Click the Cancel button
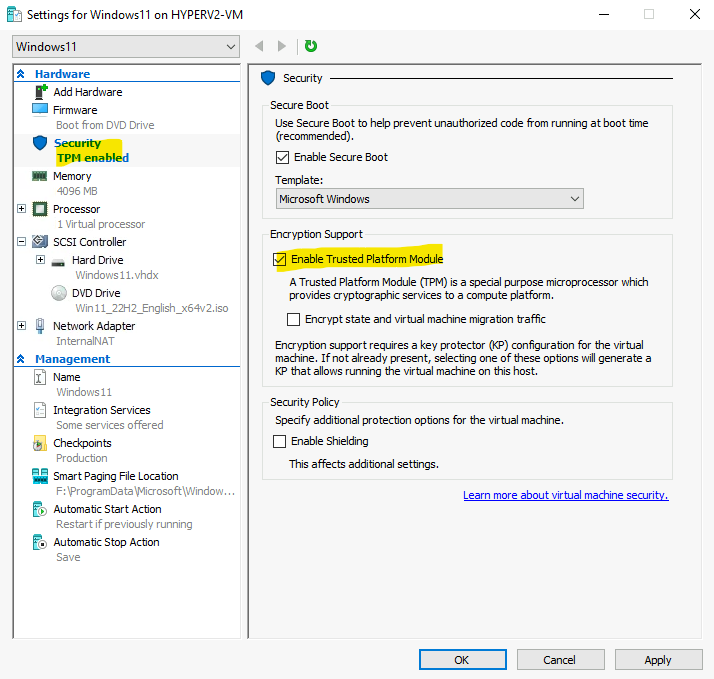 pyautogui.click(x=560, y=659)
